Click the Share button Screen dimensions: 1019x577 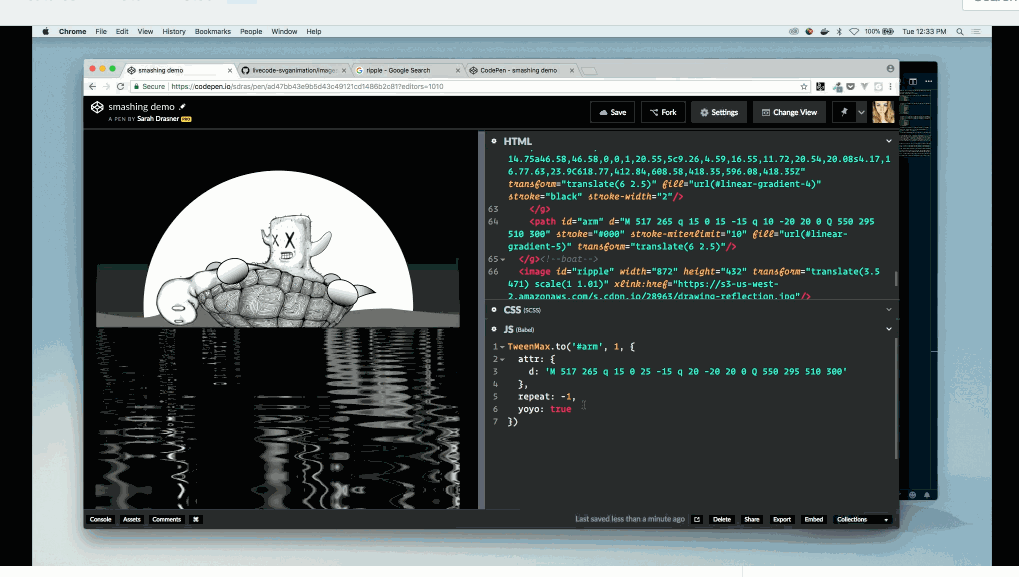752,519
